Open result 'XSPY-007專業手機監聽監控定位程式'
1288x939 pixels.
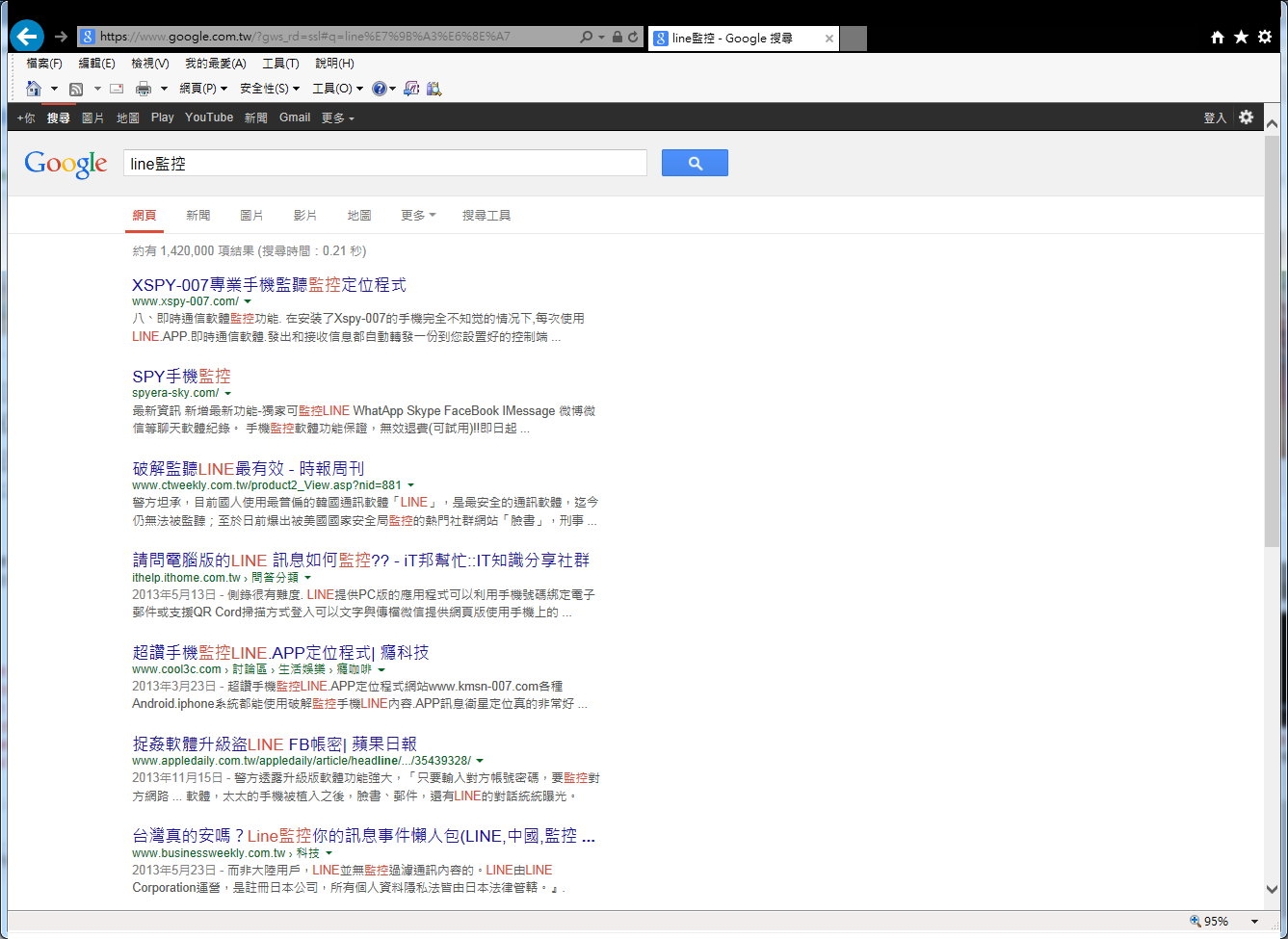[x=269, y=284]
